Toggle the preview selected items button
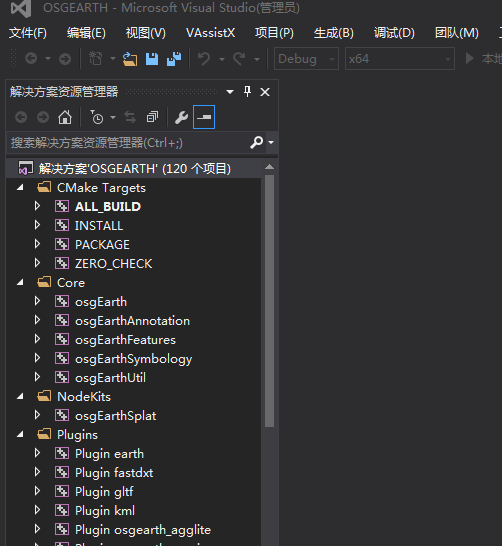502x546 pixels. click(x=204, y=117)
